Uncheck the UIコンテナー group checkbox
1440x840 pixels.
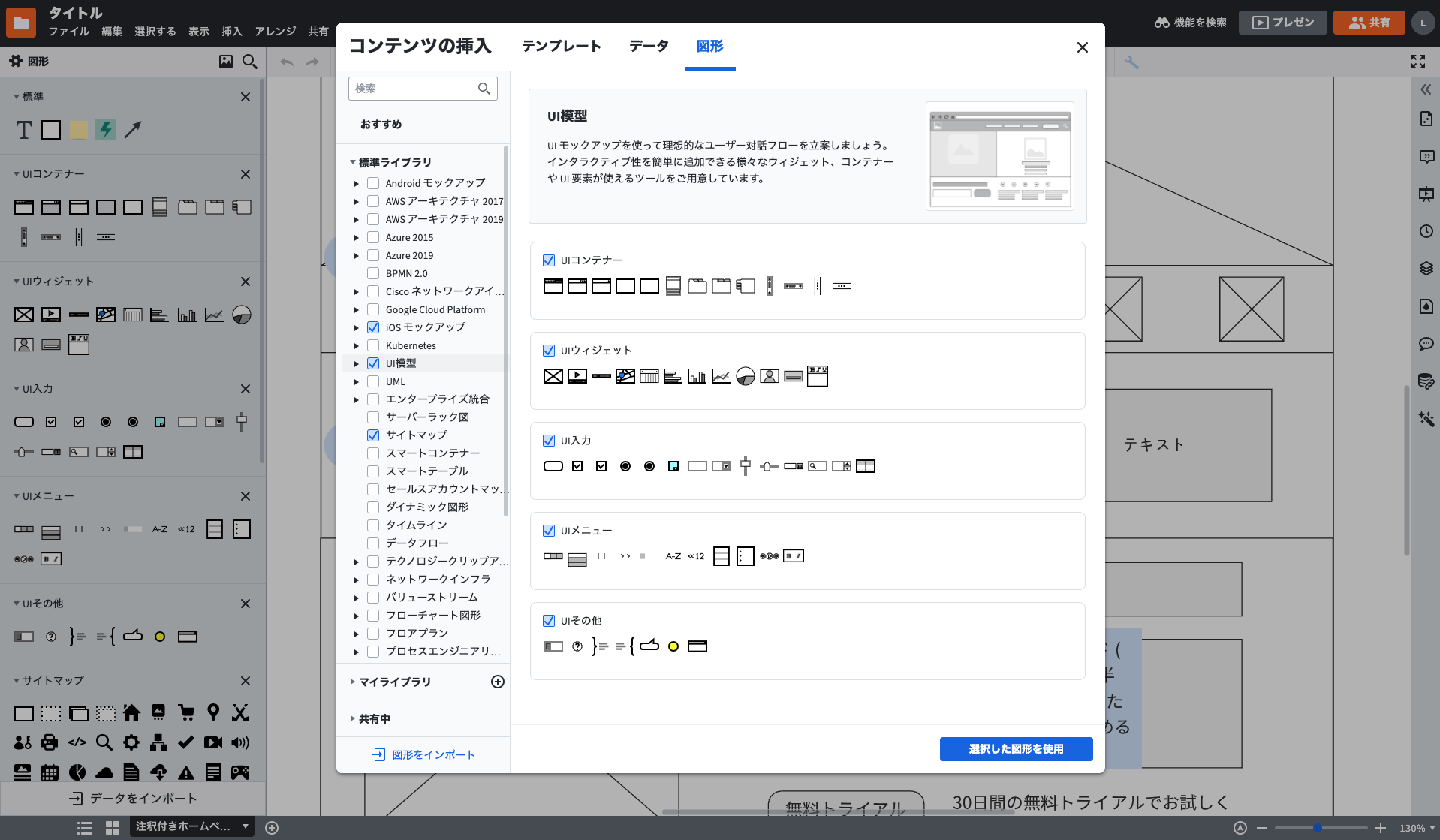pyautogui.click(x=549, y=260)
